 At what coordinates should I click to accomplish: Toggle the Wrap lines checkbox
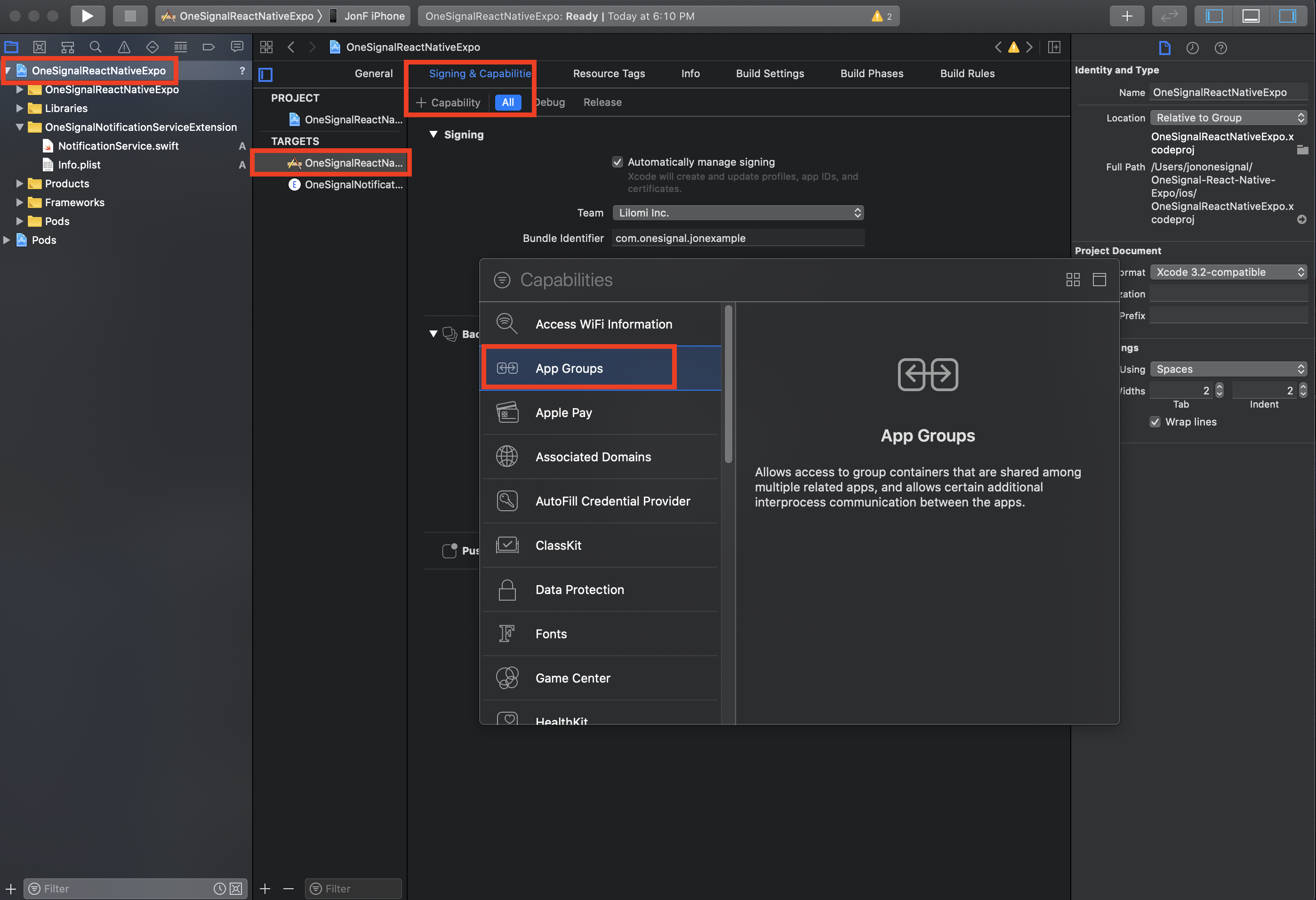click(x=1155, y=422)
